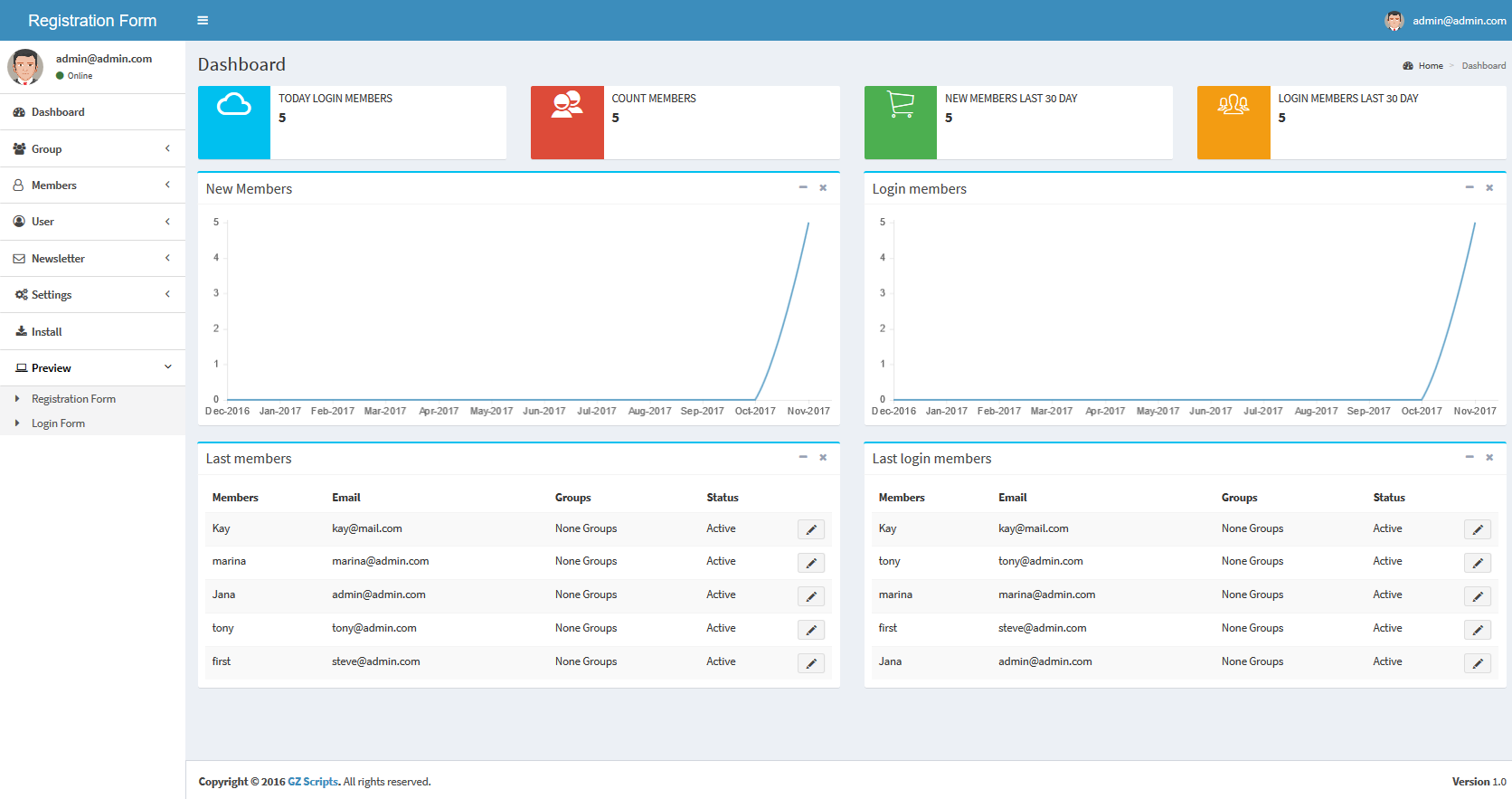The image size is (1512, 799).
Task: Collapse the Last members panel
Action: click(x=803, y=457)
